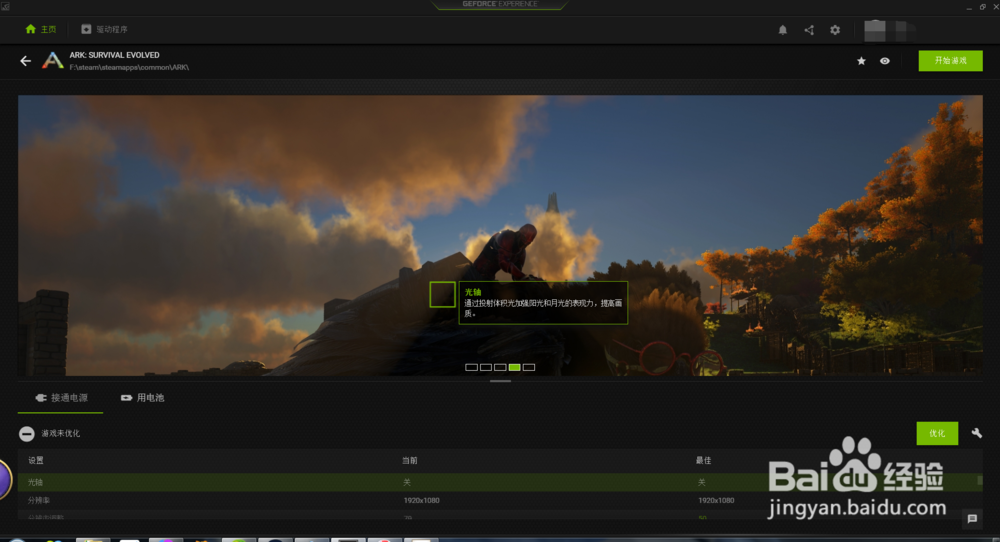Switch to the 用电池 battery tab
Viewport: 1000px width, 542px height.
coord(142,398)
